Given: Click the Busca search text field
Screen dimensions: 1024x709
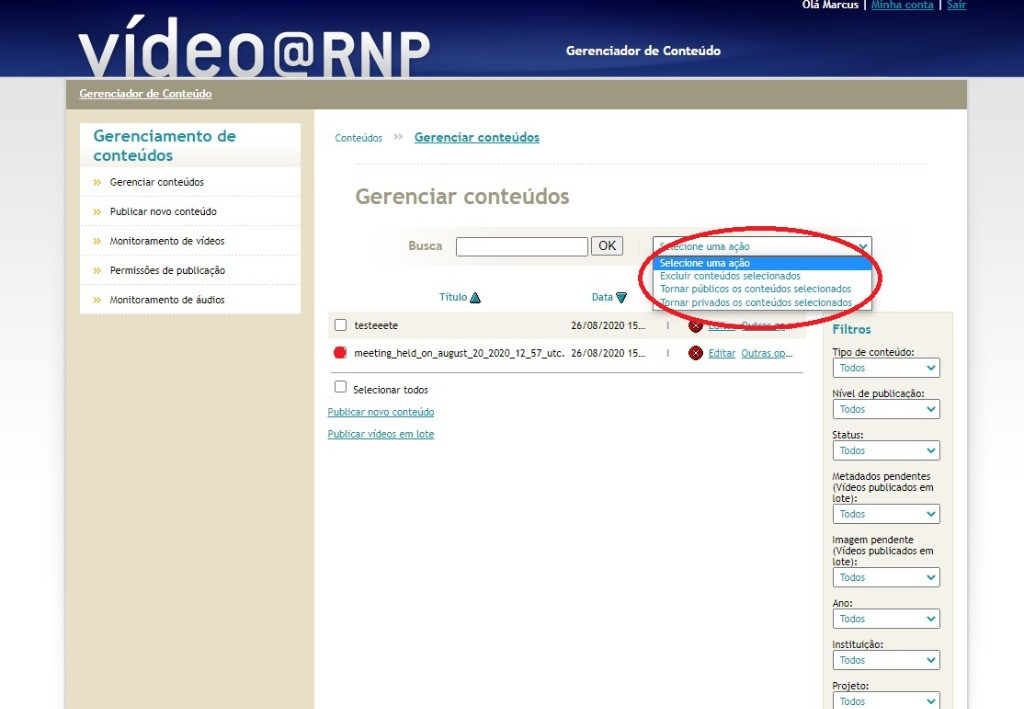Looking at the screenshot, I should [x=522, y=246].
